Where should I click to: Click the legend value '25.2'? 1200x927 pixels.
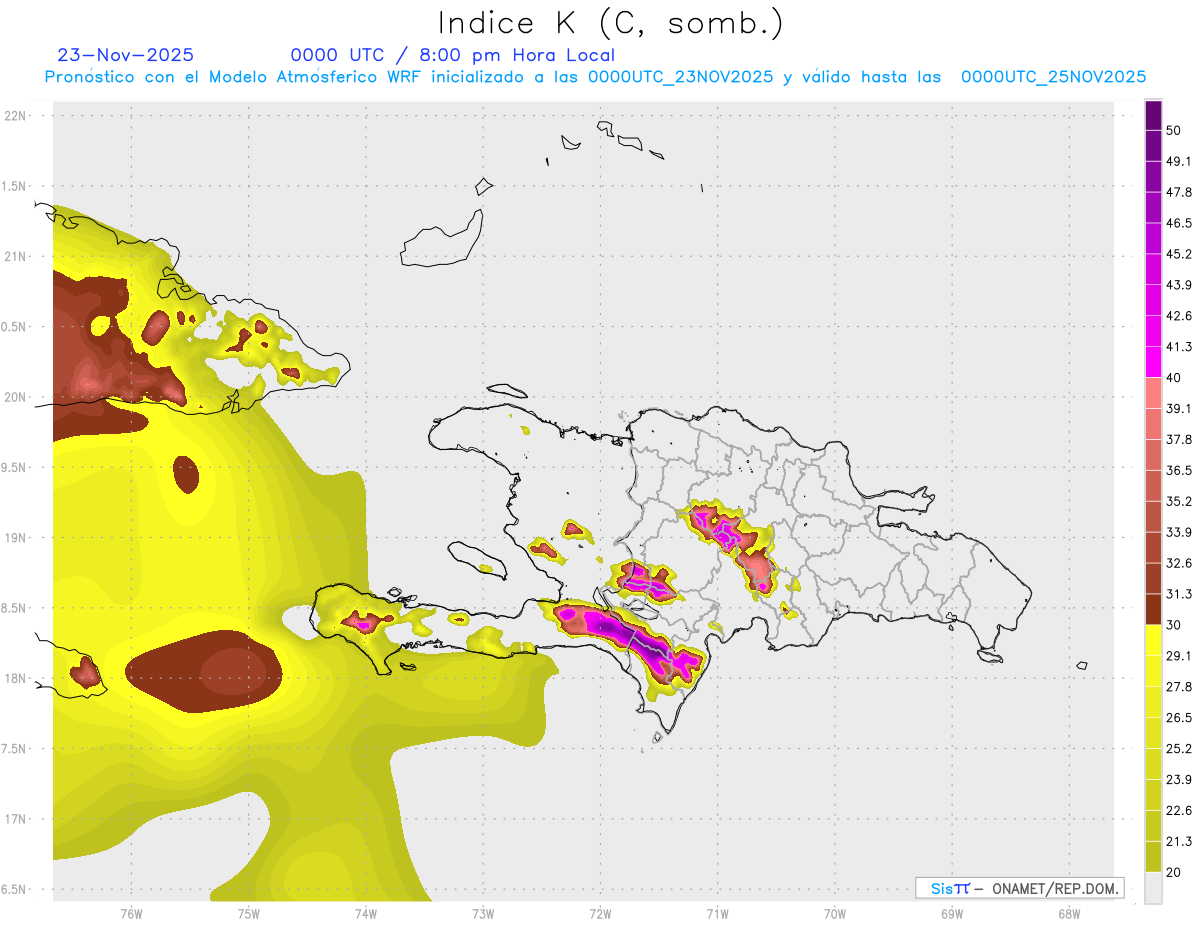1179,749
